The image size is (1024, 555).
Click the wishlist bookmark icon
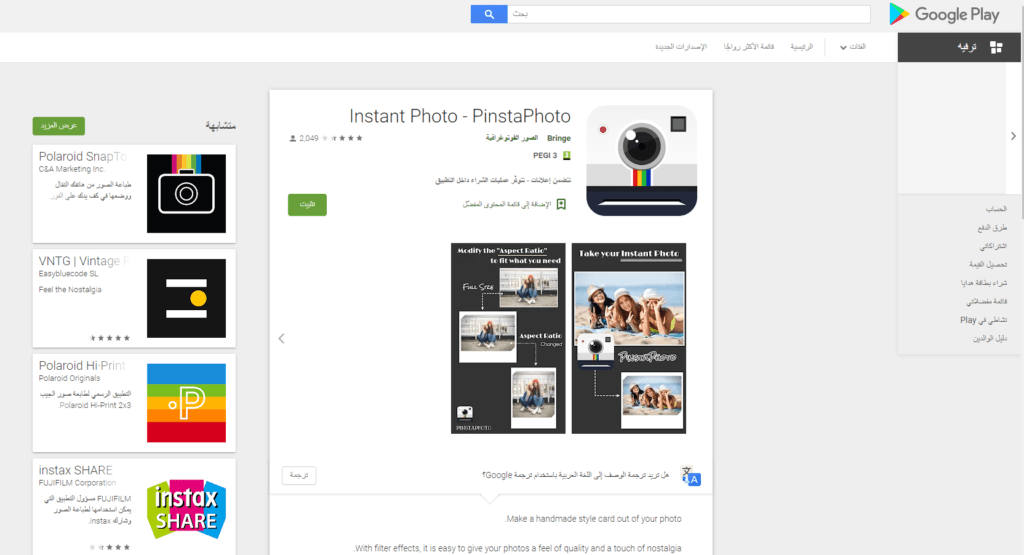point(561,204)
